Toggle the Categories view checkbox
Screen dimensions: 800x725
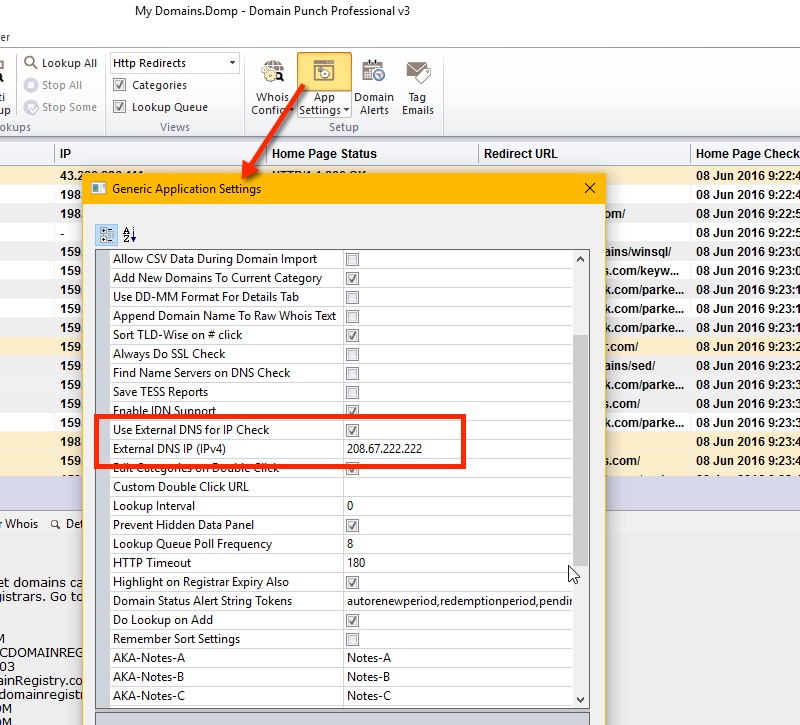coord(119,85)
